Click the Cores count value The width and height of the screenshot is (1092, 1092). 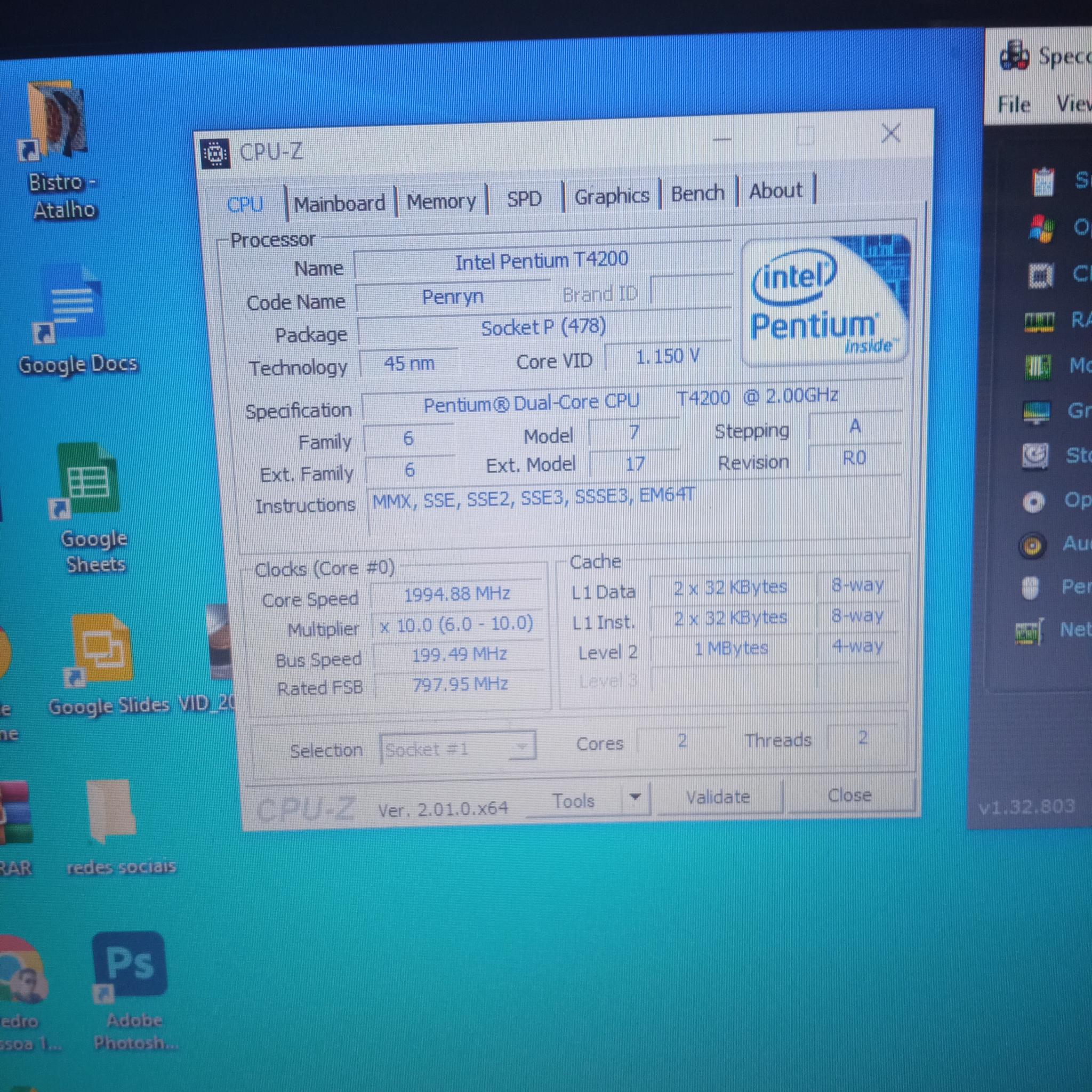click(681, 740)
